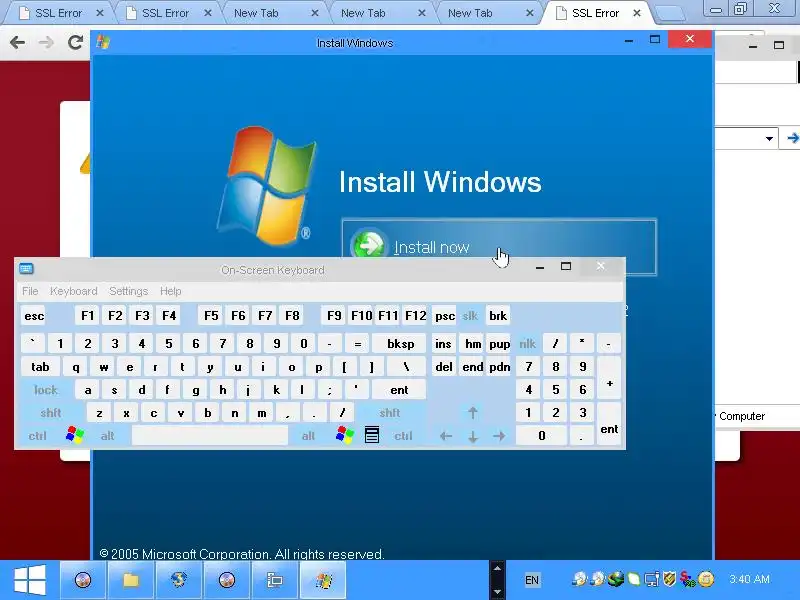Toggle the left ctrl key

(38, 436)
